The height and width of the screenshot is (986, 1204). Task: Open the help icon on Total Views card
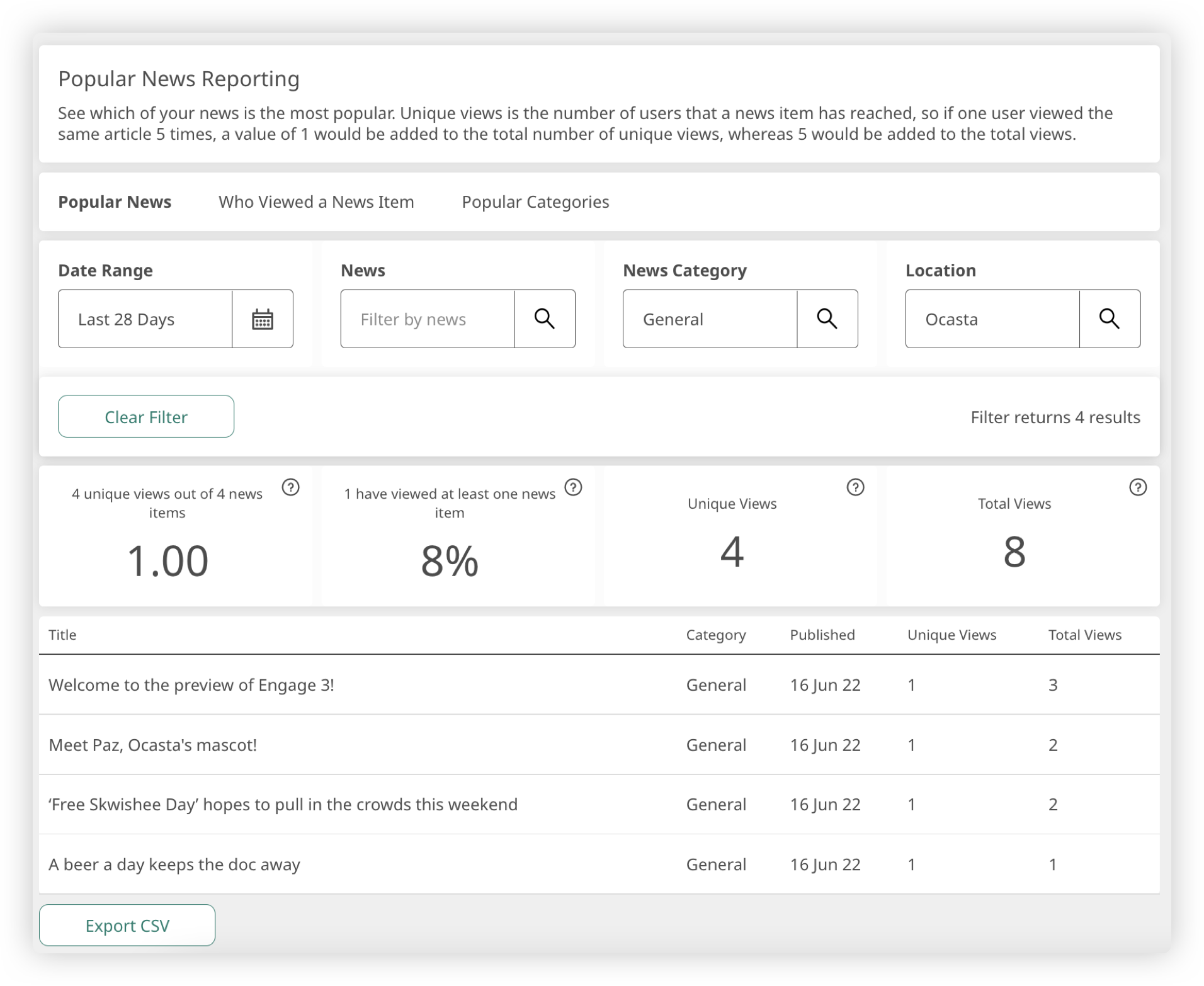(1138, 487)
